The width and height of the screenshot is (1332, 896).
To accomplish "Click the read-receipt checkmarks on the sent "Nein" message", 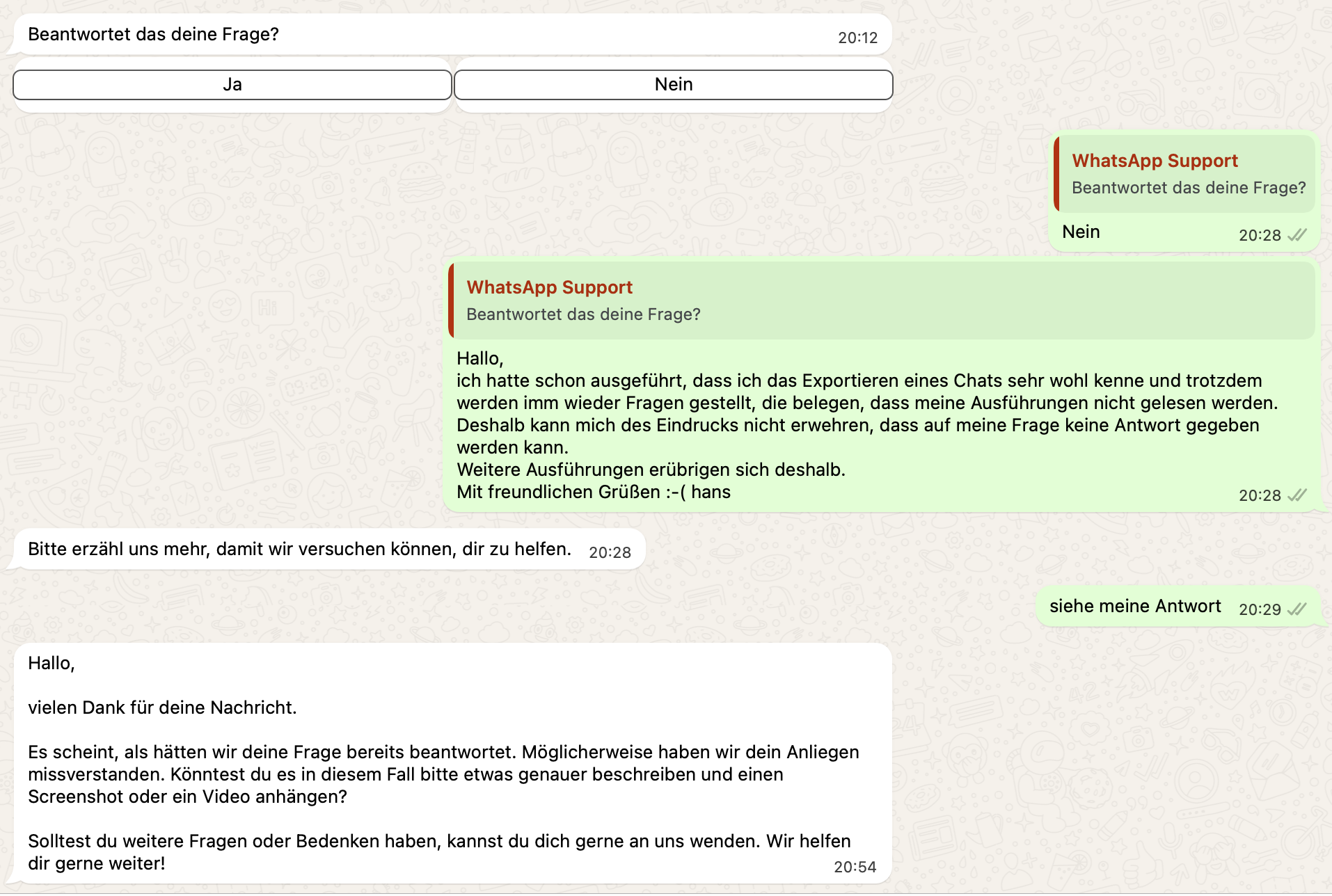I will (1297, 235).
